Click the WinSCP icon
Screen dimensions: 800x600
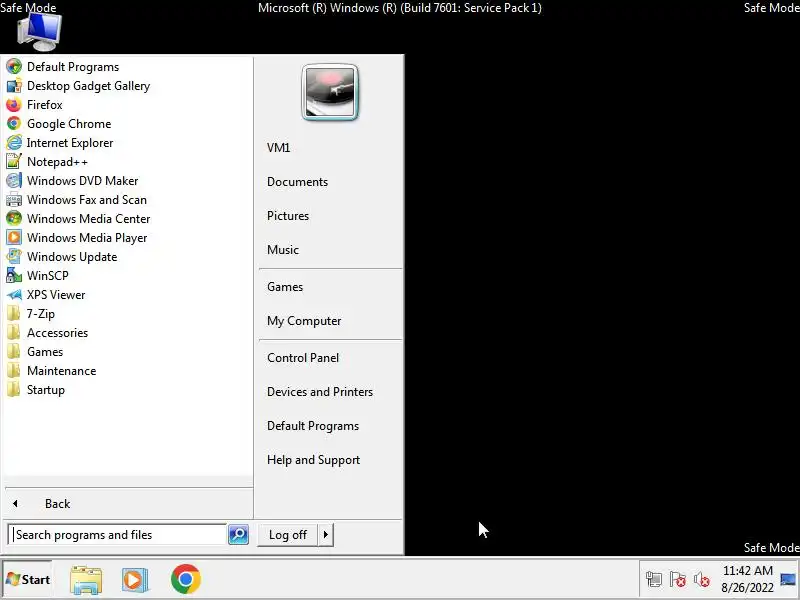click(x=14, y=276)
